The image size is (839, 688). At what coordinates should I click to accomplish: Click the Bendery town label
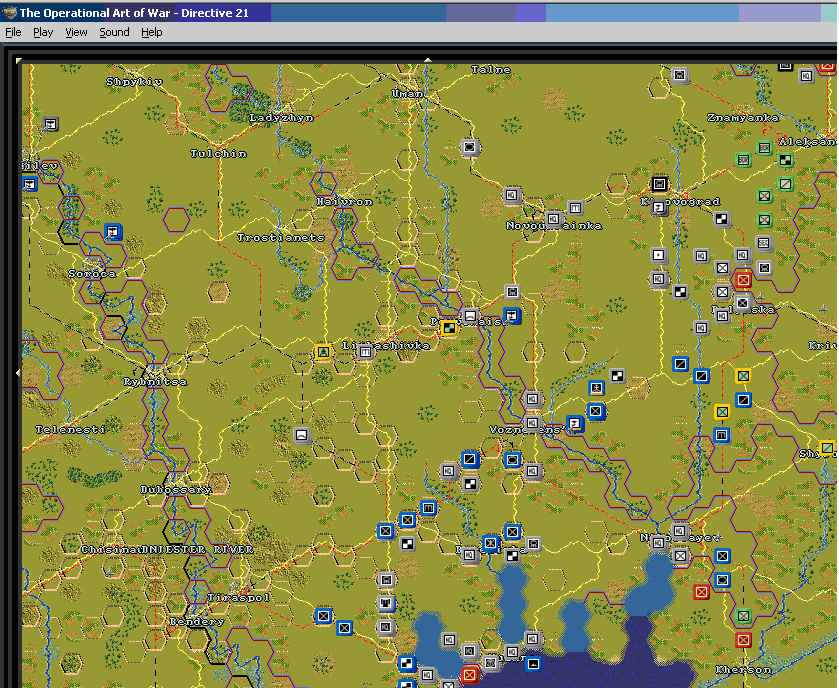pos(197,622)
